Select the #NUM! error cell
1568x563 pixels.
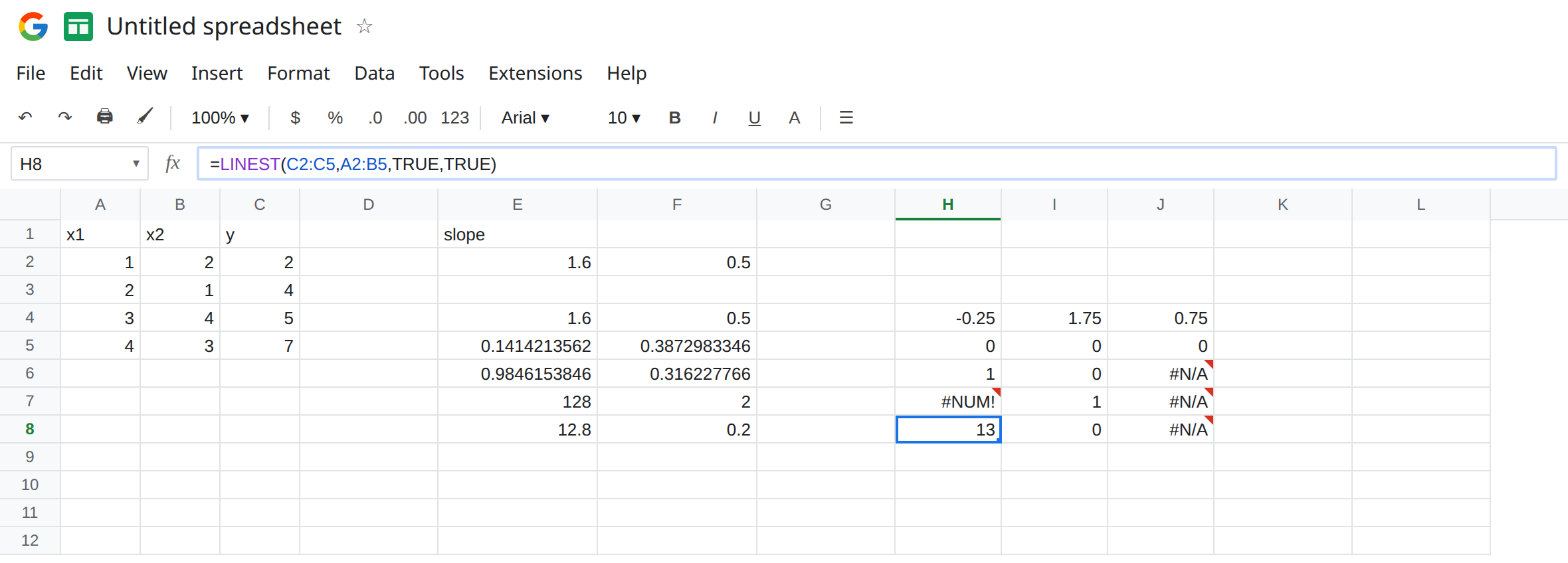click(948, 402)
